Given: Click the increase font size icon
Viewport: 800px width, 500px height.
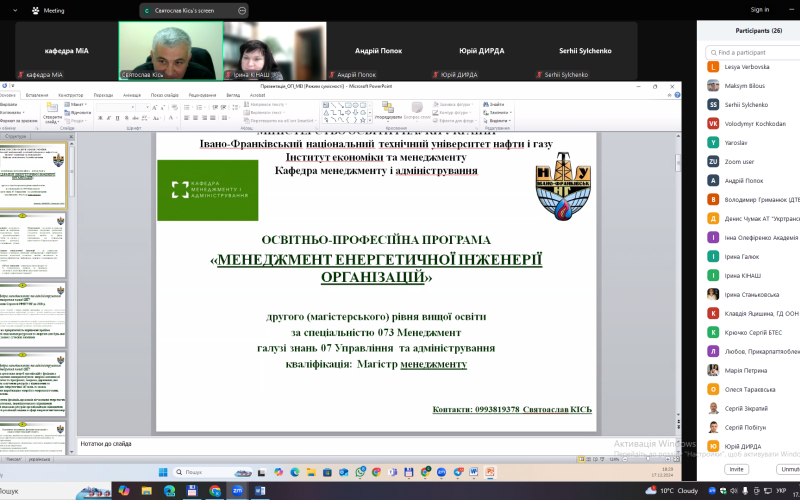Looking at the screenshot, I should point(155,107).
